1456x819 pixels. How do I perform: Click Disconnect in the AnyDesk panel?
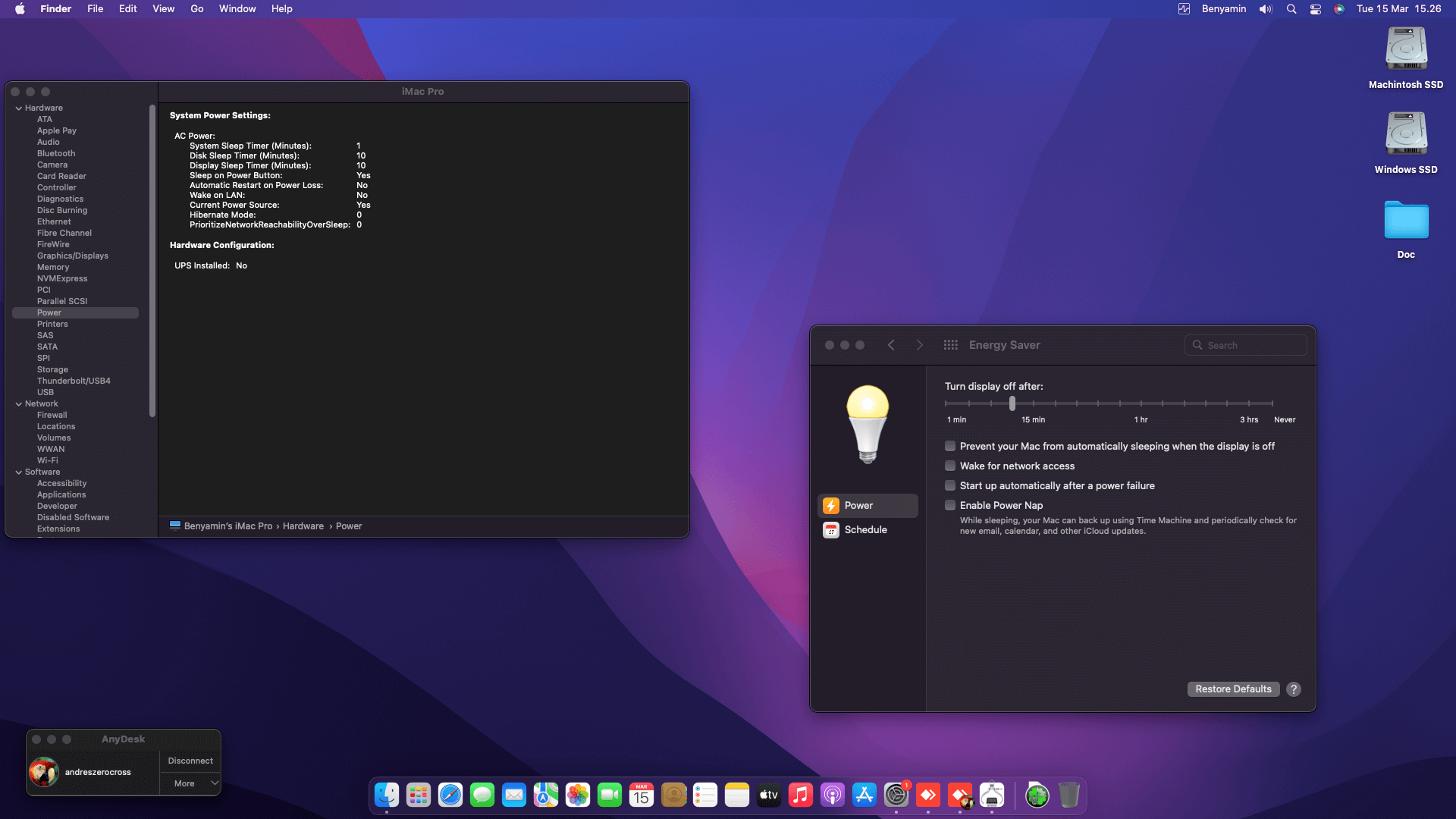point(190,761)
